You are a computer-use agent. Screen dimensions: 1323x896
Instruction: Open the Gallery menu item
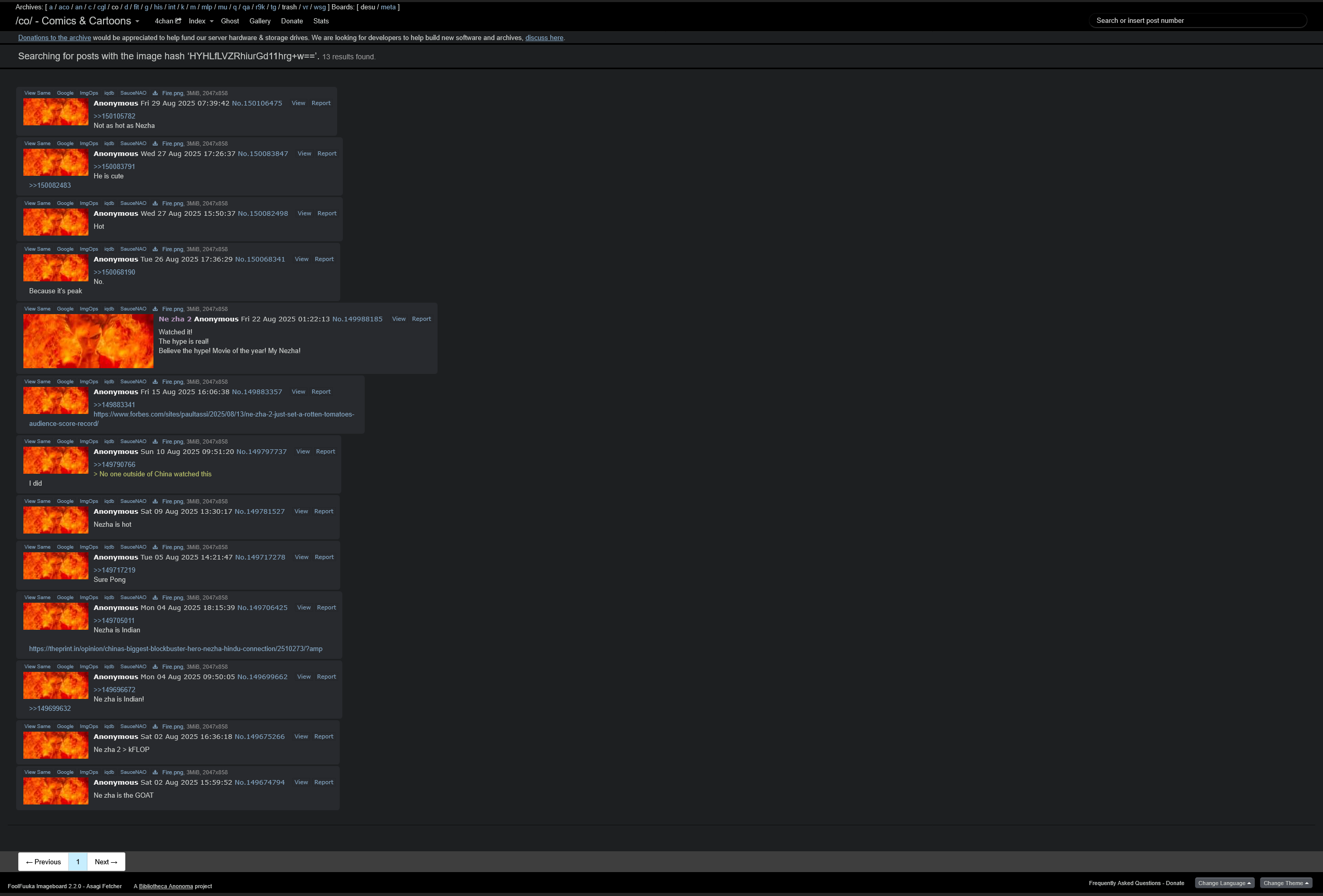click(x=260, y=21)
